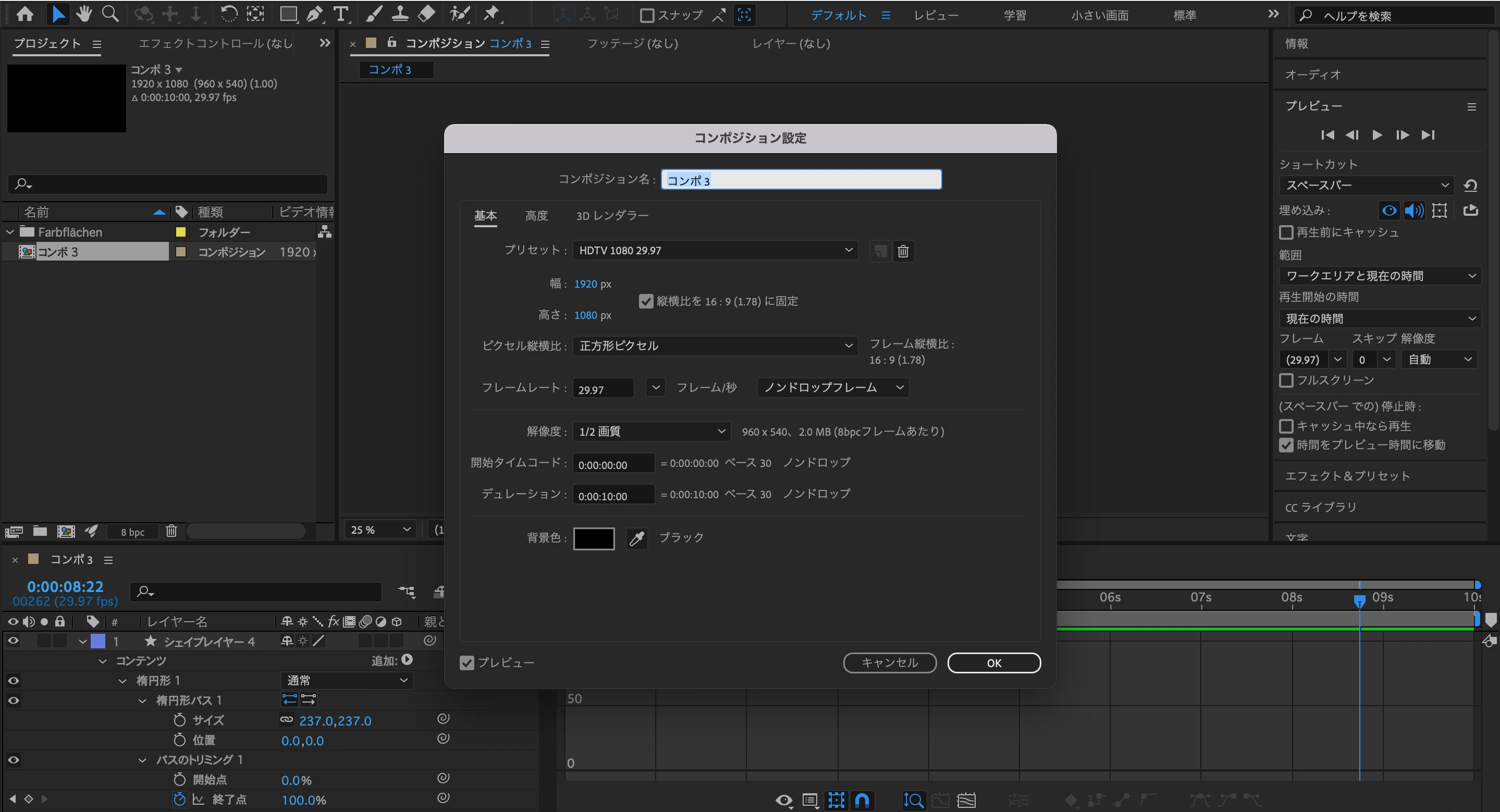Toggle the スナップ checkbox
The width and height of the screenshot is (1500, 812).
(x=646, y=15)
